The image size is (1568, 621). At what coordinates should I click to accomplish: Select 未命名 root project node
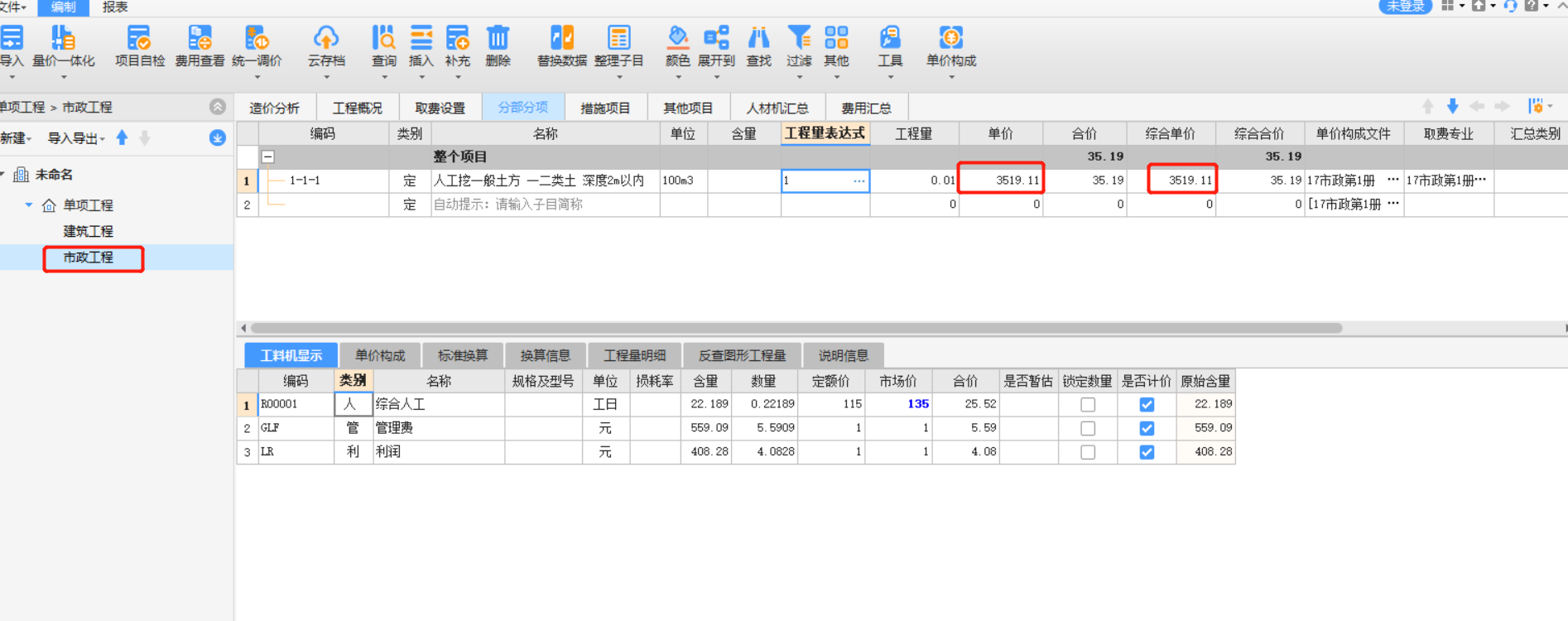(x=54, y=175)
